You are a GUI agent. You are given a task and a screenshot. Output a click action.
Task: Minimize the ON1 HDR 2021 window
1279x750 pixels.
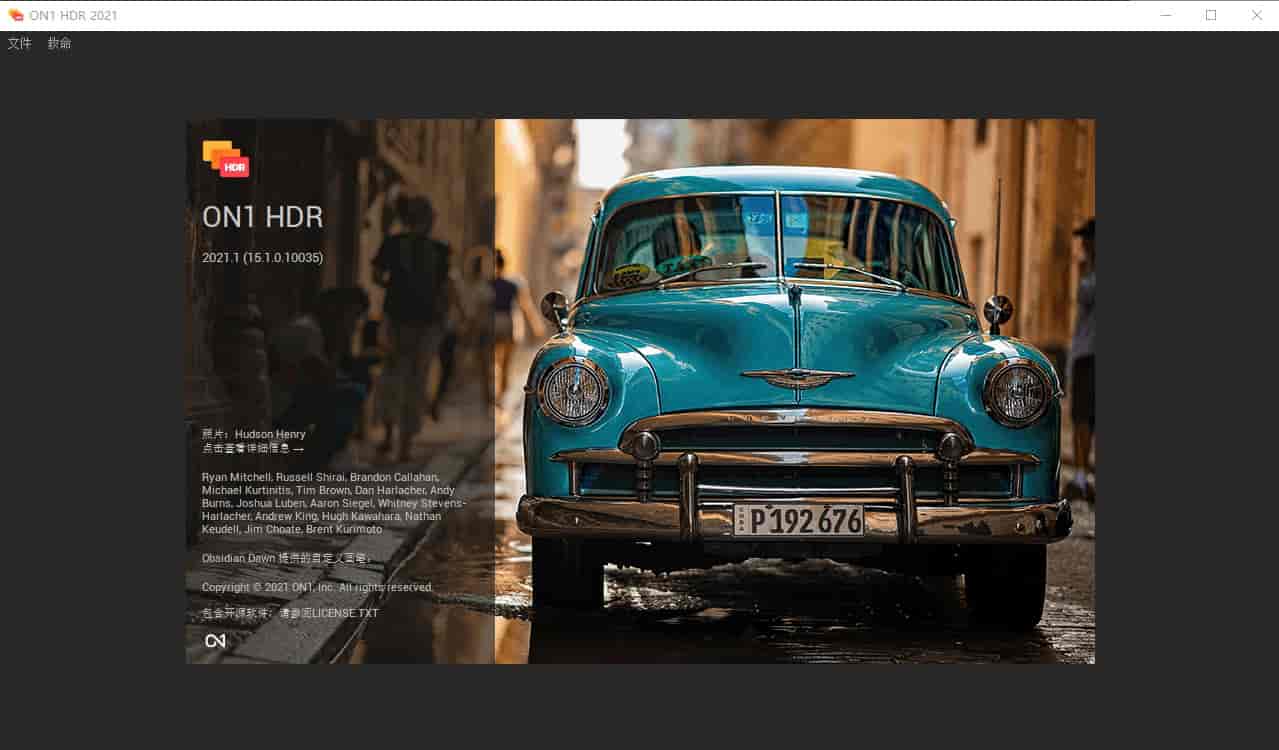[x=1165, y=15]
